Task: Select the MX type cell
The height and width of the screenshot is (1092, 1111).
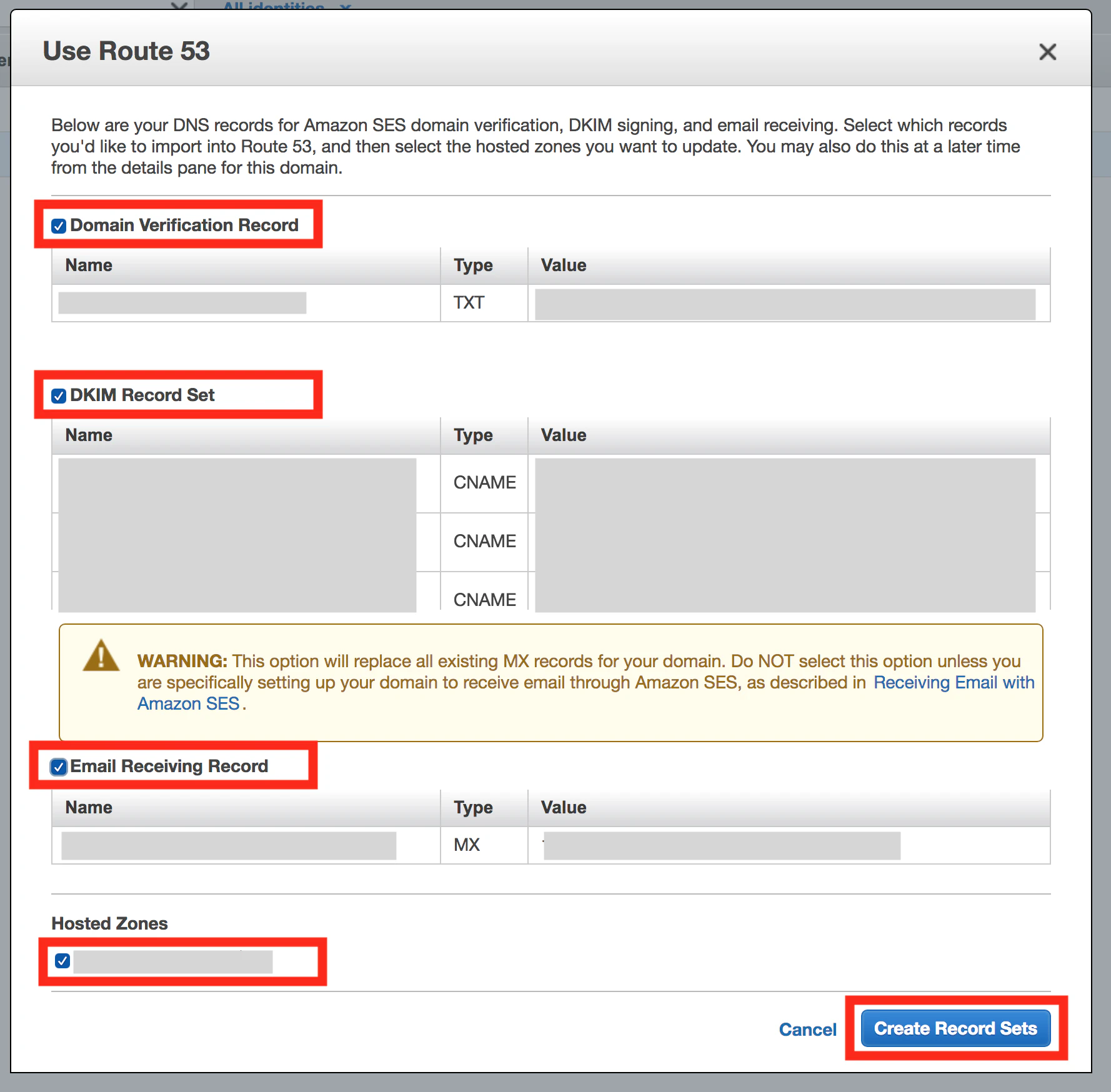Action: coord(484,845)
